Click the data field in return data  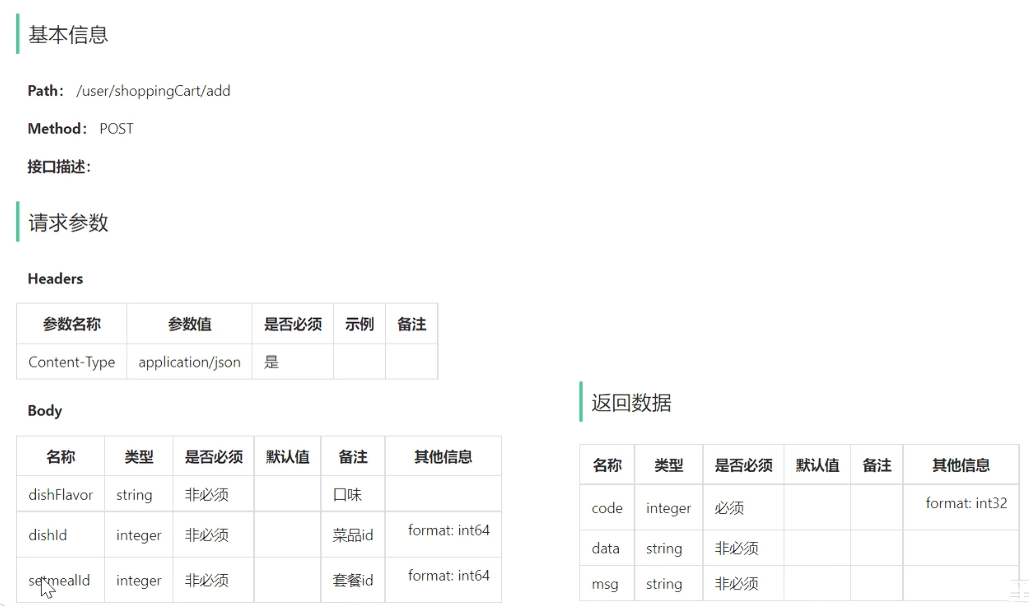(605, 548)
